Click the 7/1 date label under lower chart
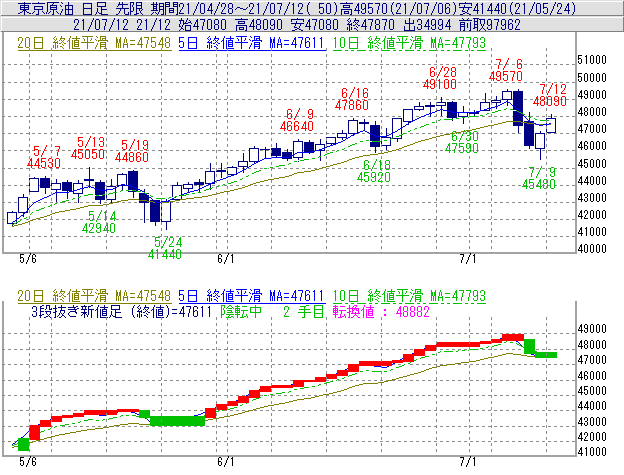This screenshot has height=475, width=624. tap(468, 462)
